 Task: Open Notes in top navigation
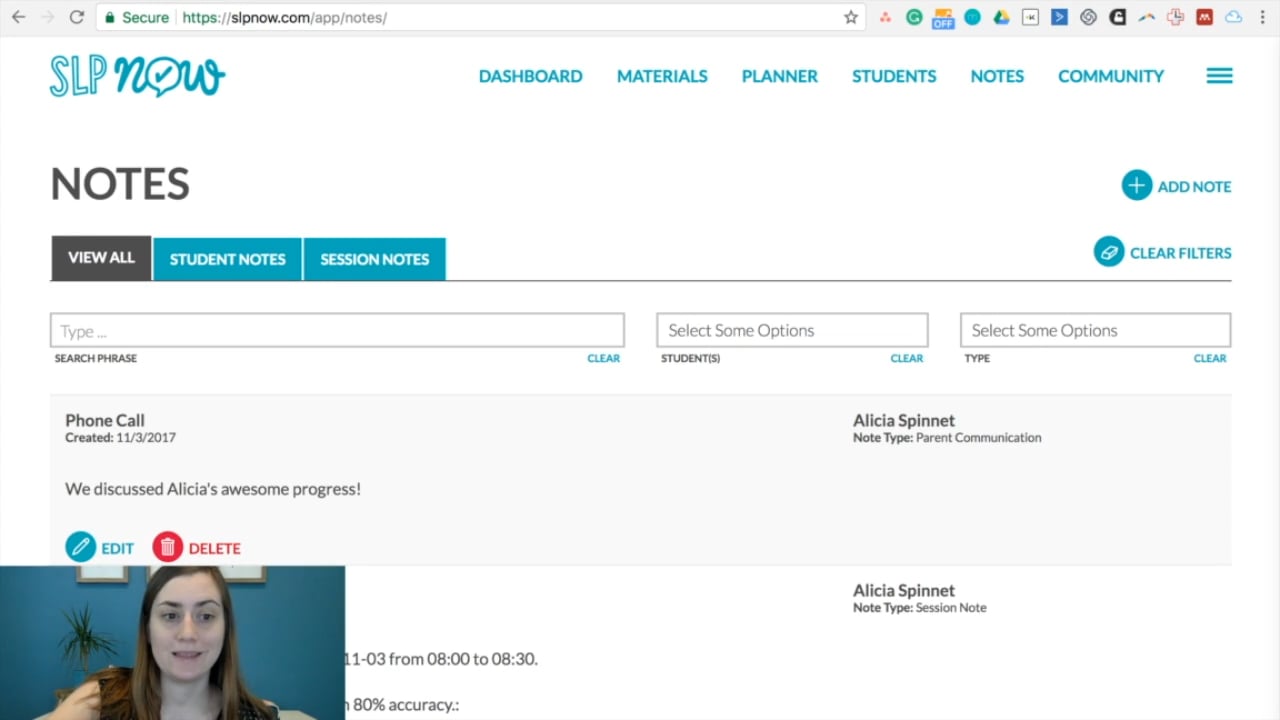pos(997,76)
